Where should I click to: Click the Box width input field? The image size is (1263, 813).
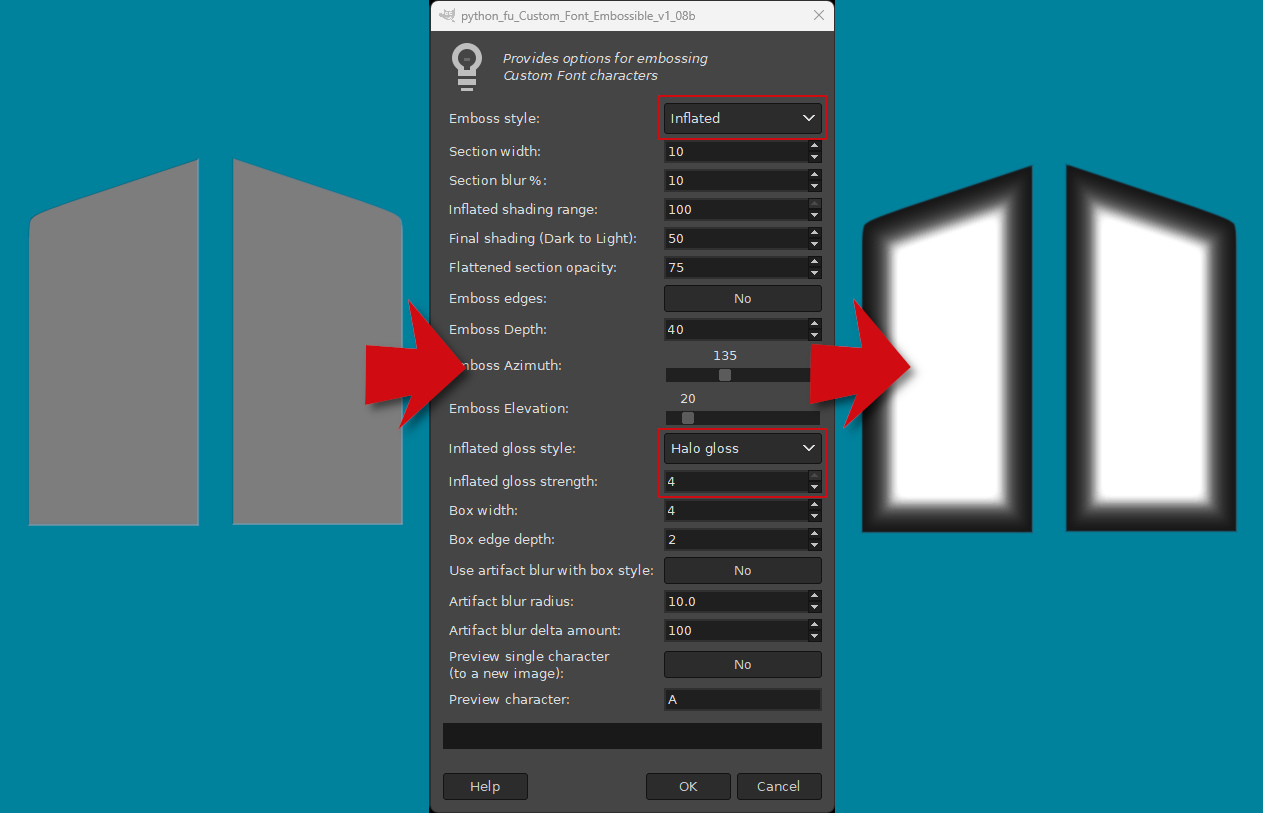(x=736, y=511)
